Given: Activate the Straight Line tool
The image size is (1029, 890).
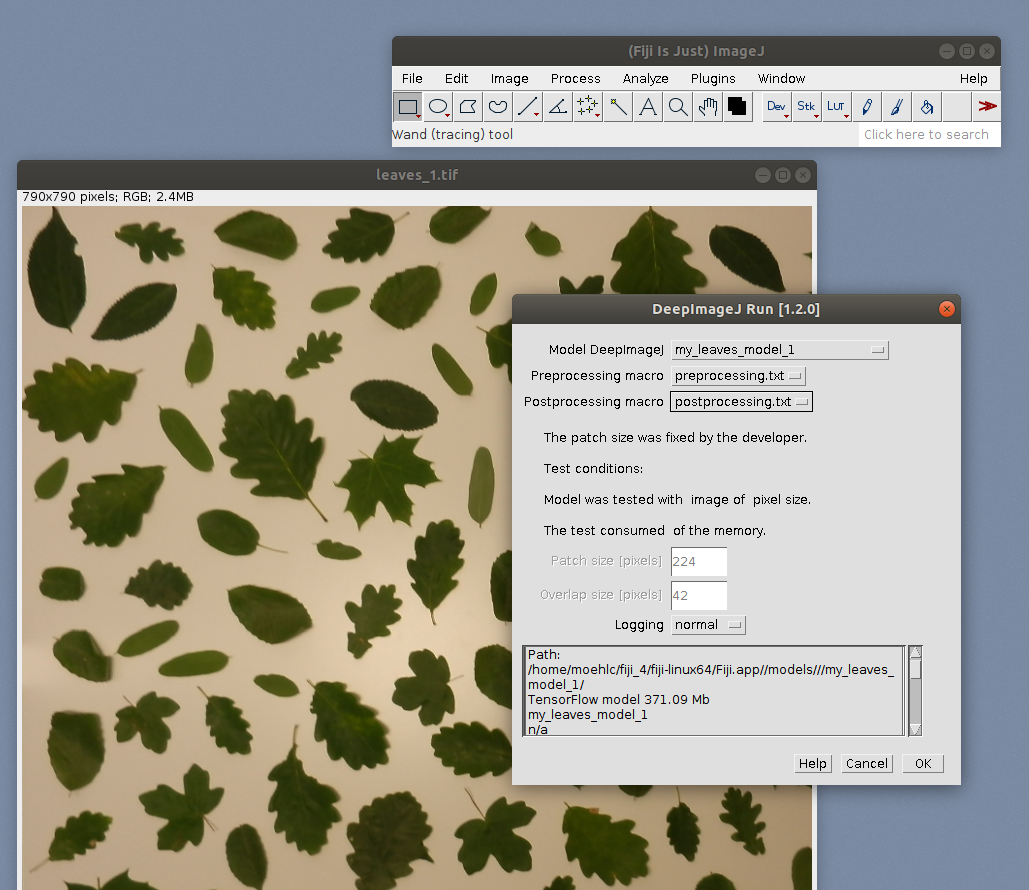Looking at the screenshot, I should click(x=528, y=107).
